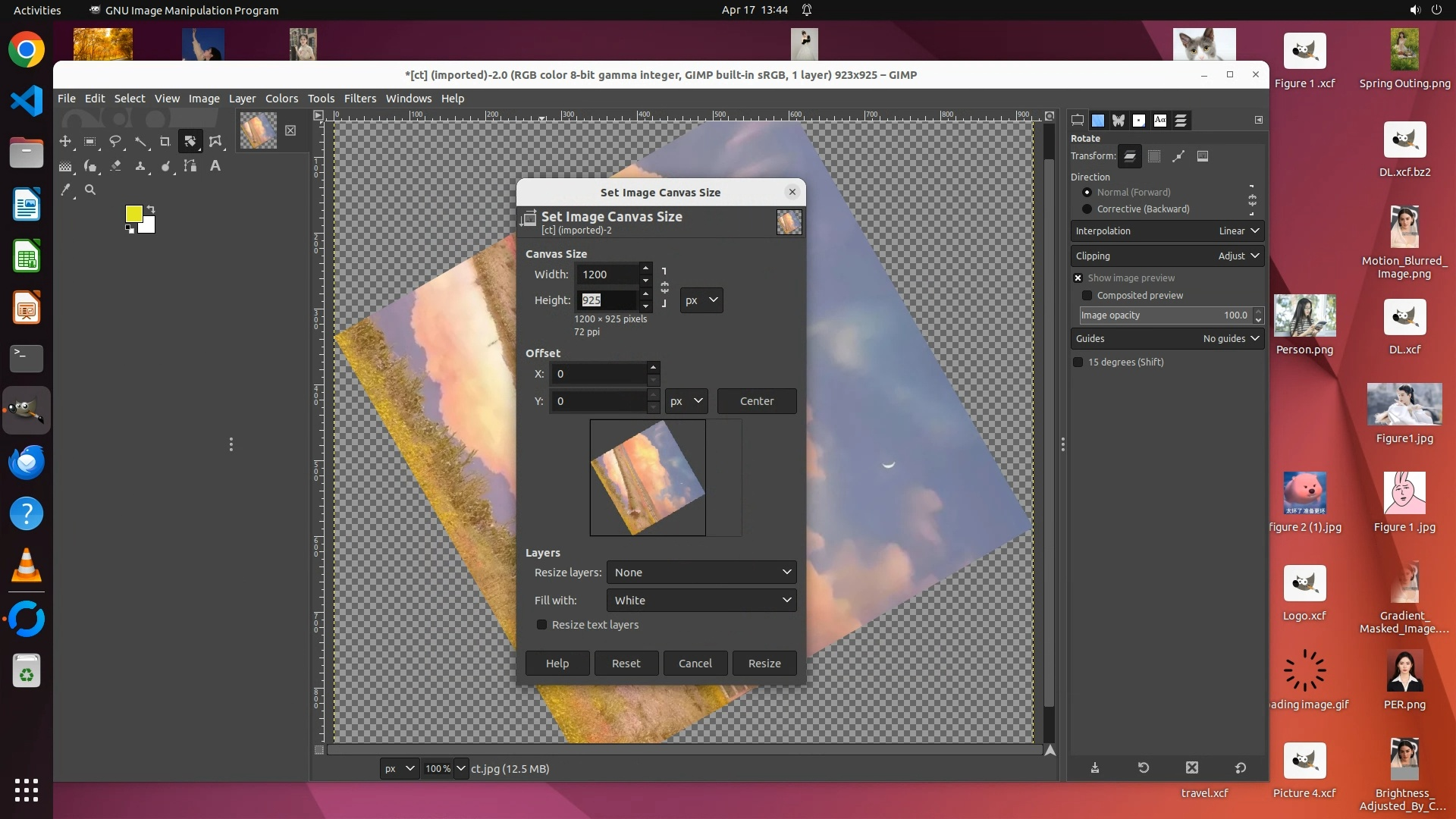1456x819 pixels.
Task: Select the Free Select lasso tool
Action: [115, 142]
